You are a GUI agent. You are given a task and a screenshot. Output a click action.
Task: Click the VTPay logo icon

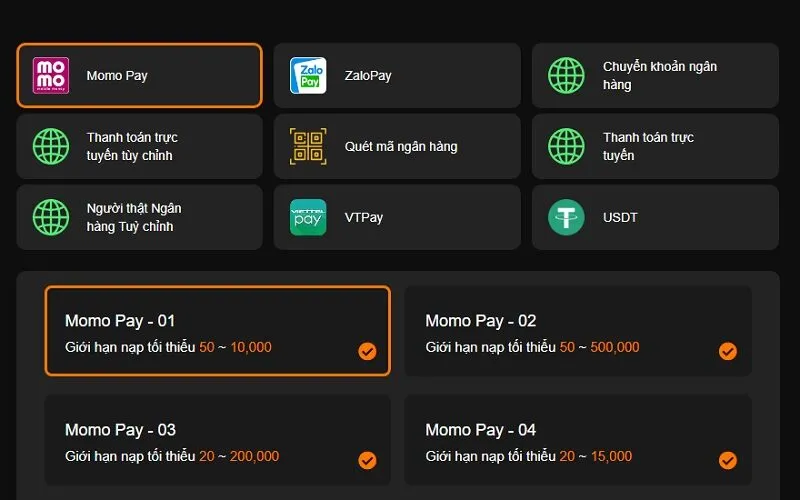308,217
